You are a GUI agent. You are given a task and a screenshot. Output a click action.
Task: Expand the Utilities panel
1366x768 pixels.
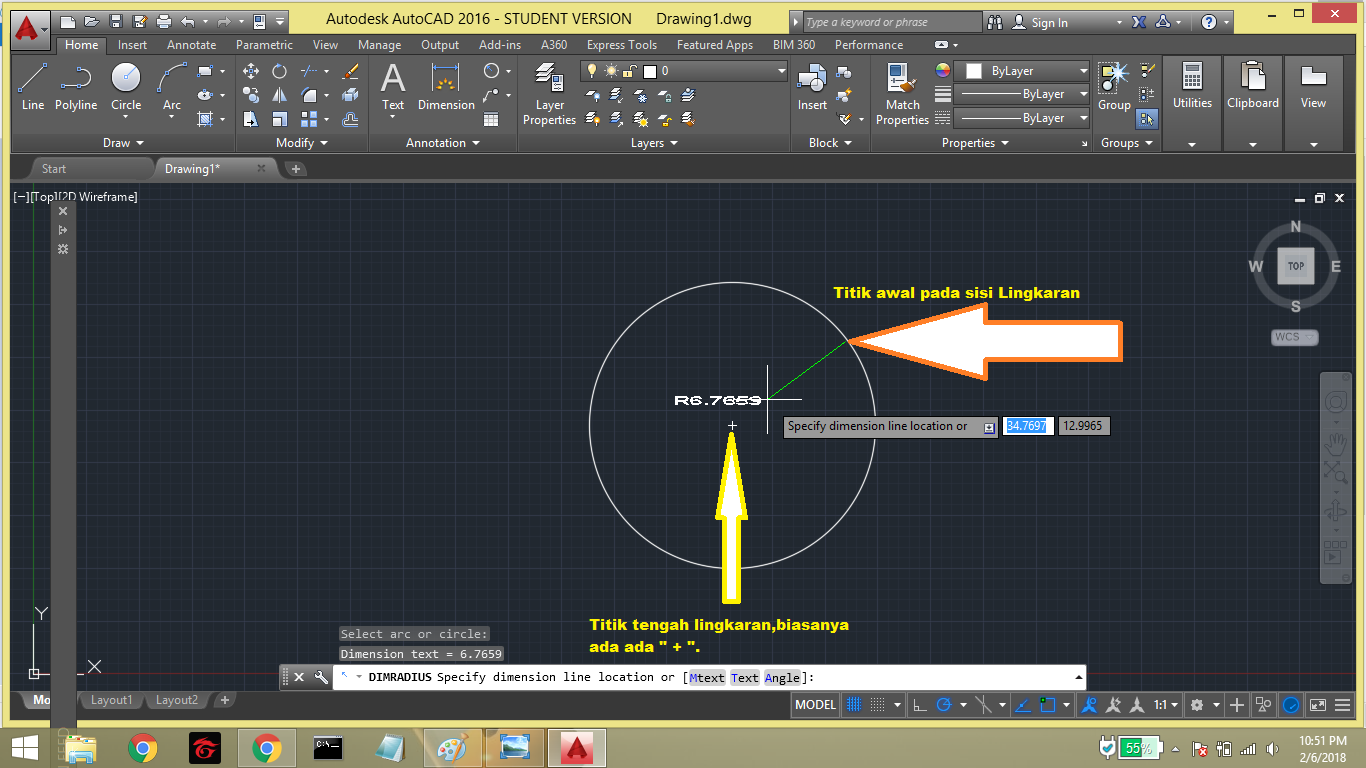[1192, 104]
